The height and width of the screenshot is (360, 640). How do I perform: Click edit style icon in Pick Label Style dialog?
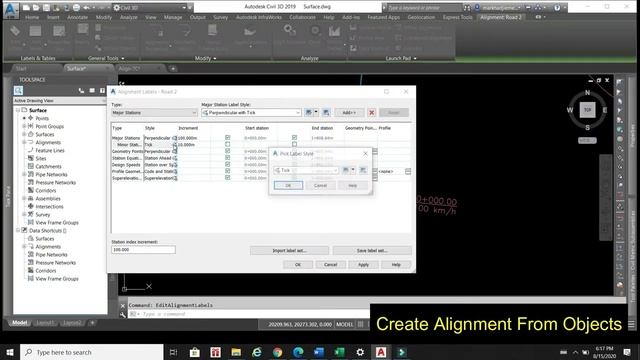(x=345, y=170)
